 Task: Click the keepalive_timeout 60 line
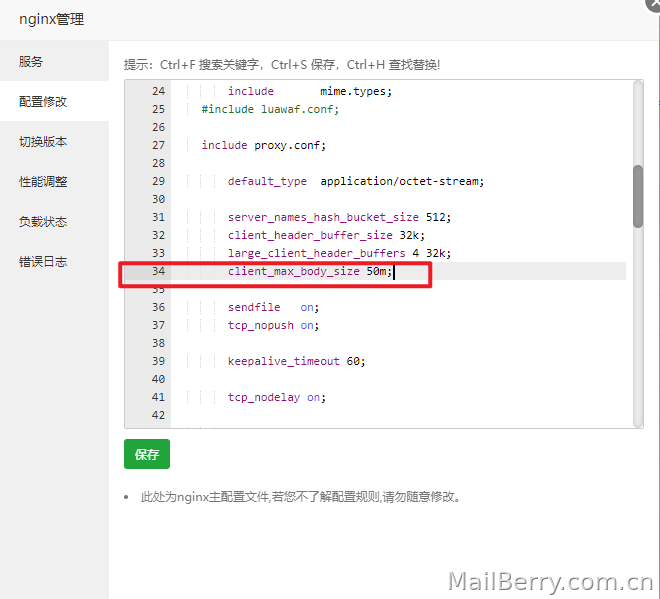(x=297, y=361)
